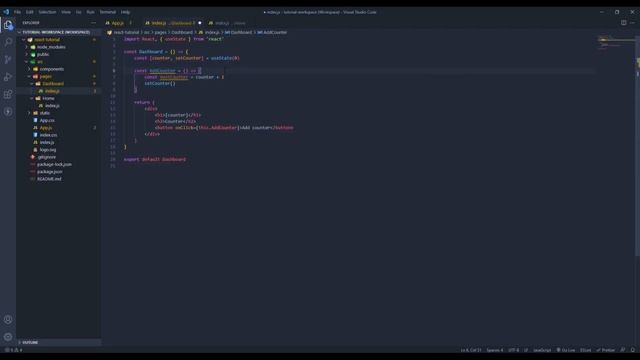This screenshot has width=640, height=360.
Task: Open the Help menu
Action: pos(126,12)
